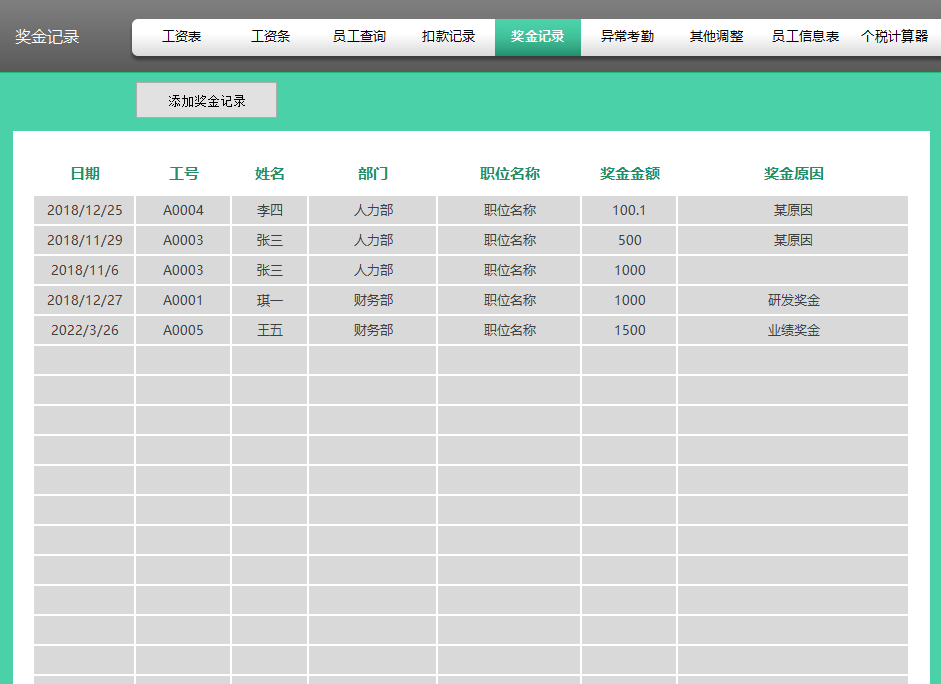Screen dimensions: 941x684
Task: Click the 研发奖金 reason cell
Action: pyautogui.click(x=790, y=300)
